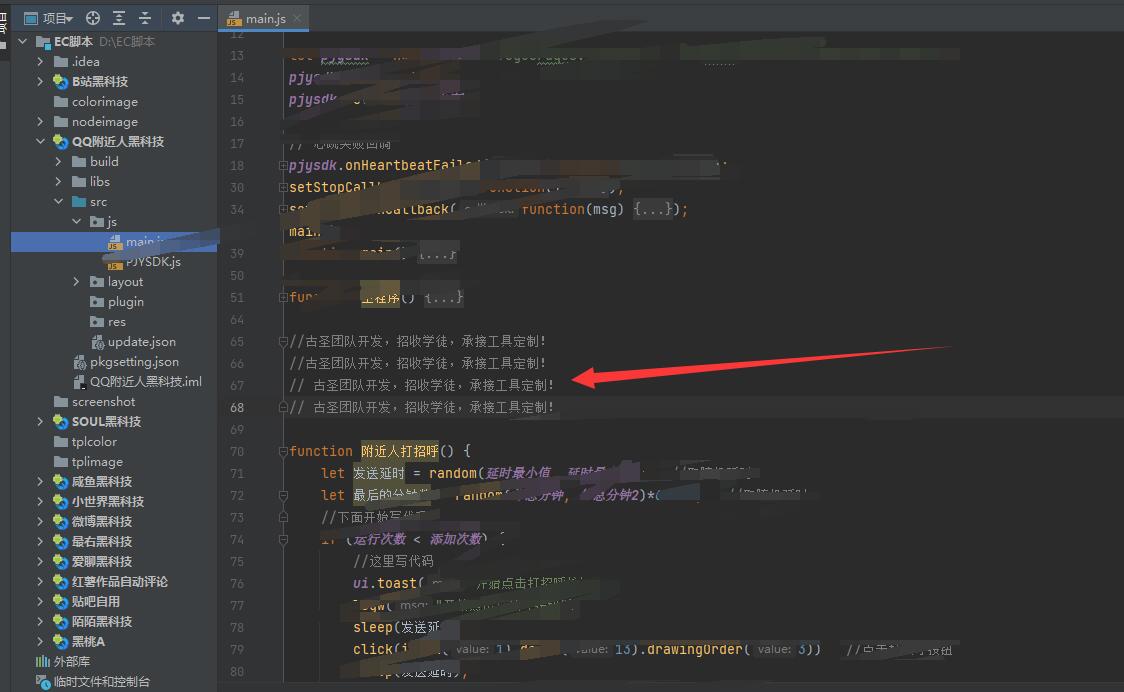Open the 项目 view dropdown
This screenshot has height=692, width=1124.
[x=56, y=18]
